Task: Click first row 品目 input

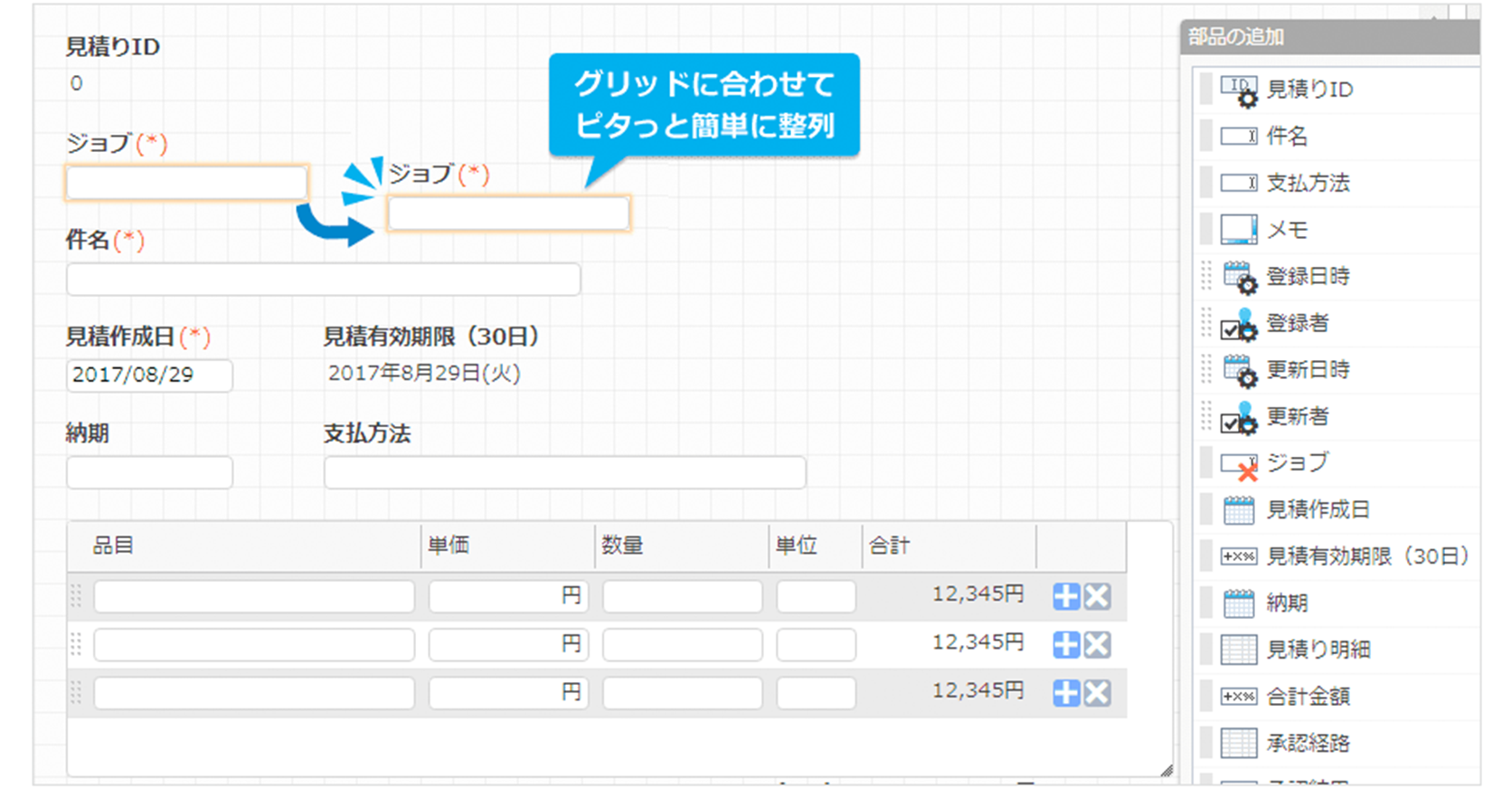Action: click(x=254, y=596)
